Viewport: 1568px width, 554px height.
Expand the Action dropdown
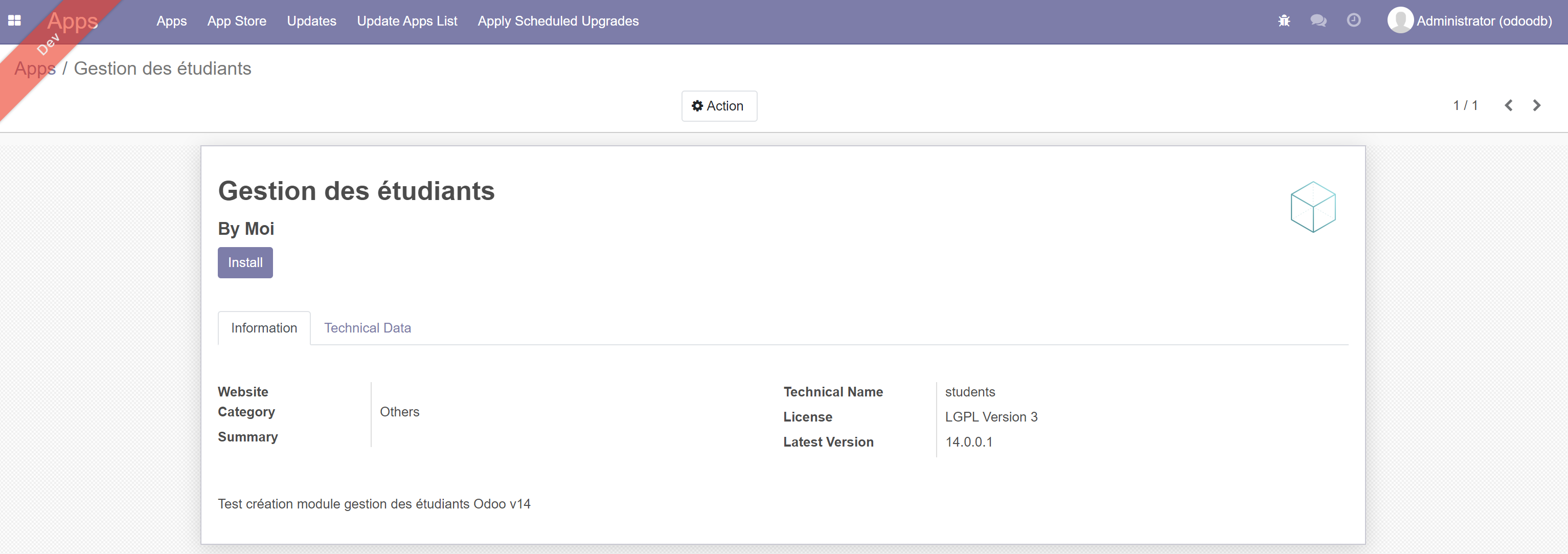coord(718,106)
